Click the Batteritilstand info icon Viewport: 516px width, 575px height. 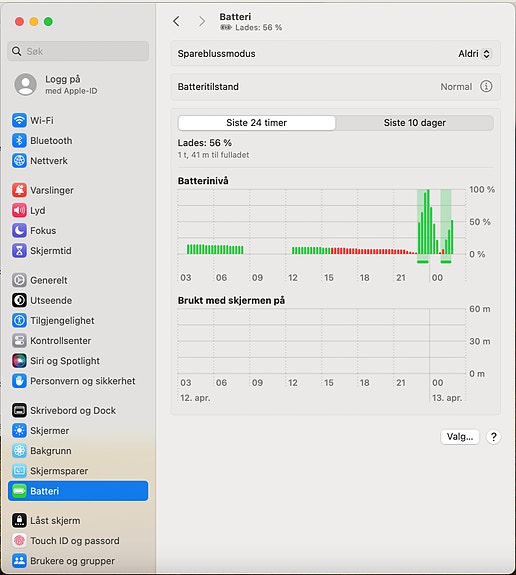tap(486, 87)
